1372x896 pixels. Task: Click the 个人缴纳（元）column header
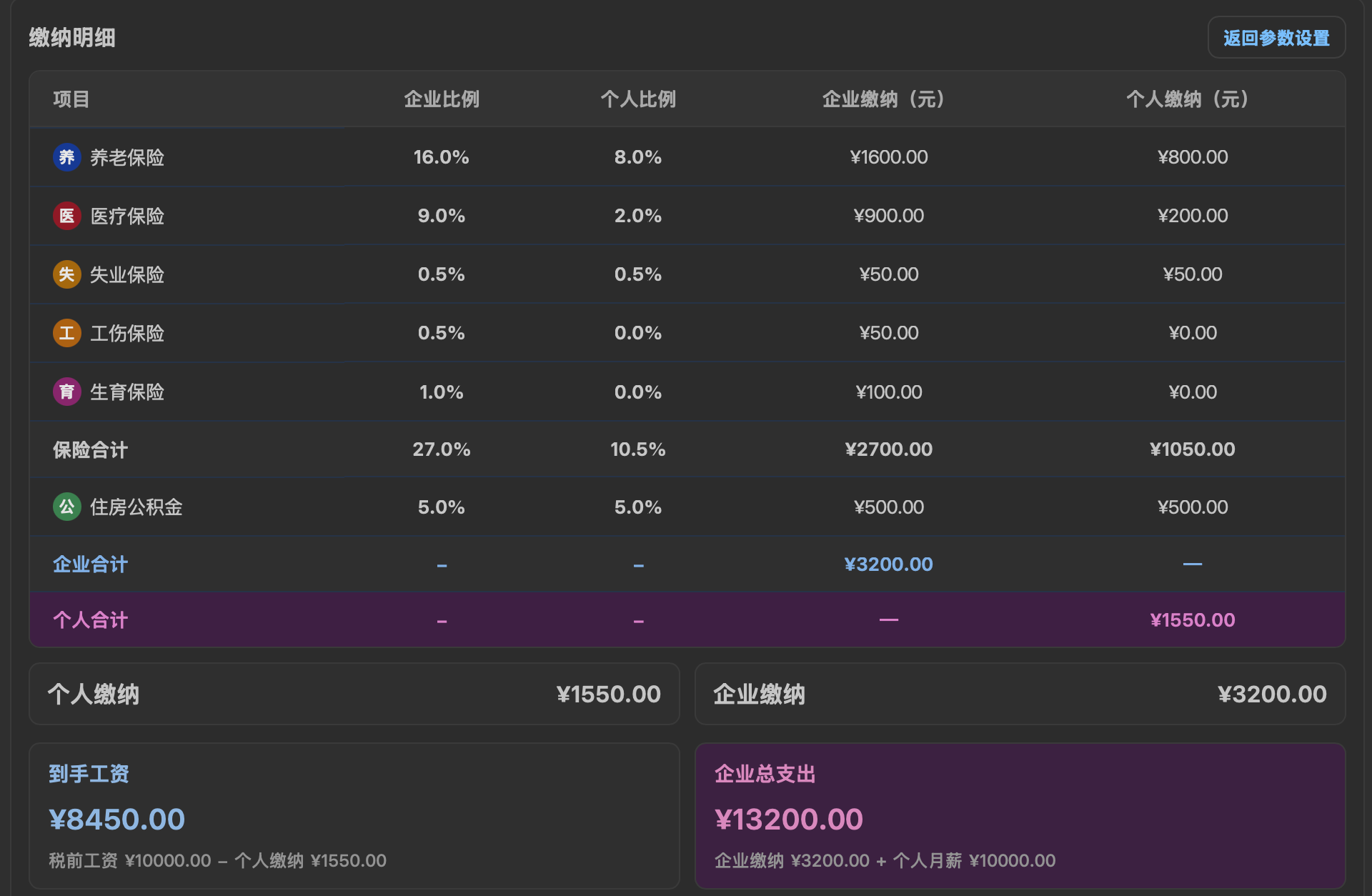coord(1188,100)
